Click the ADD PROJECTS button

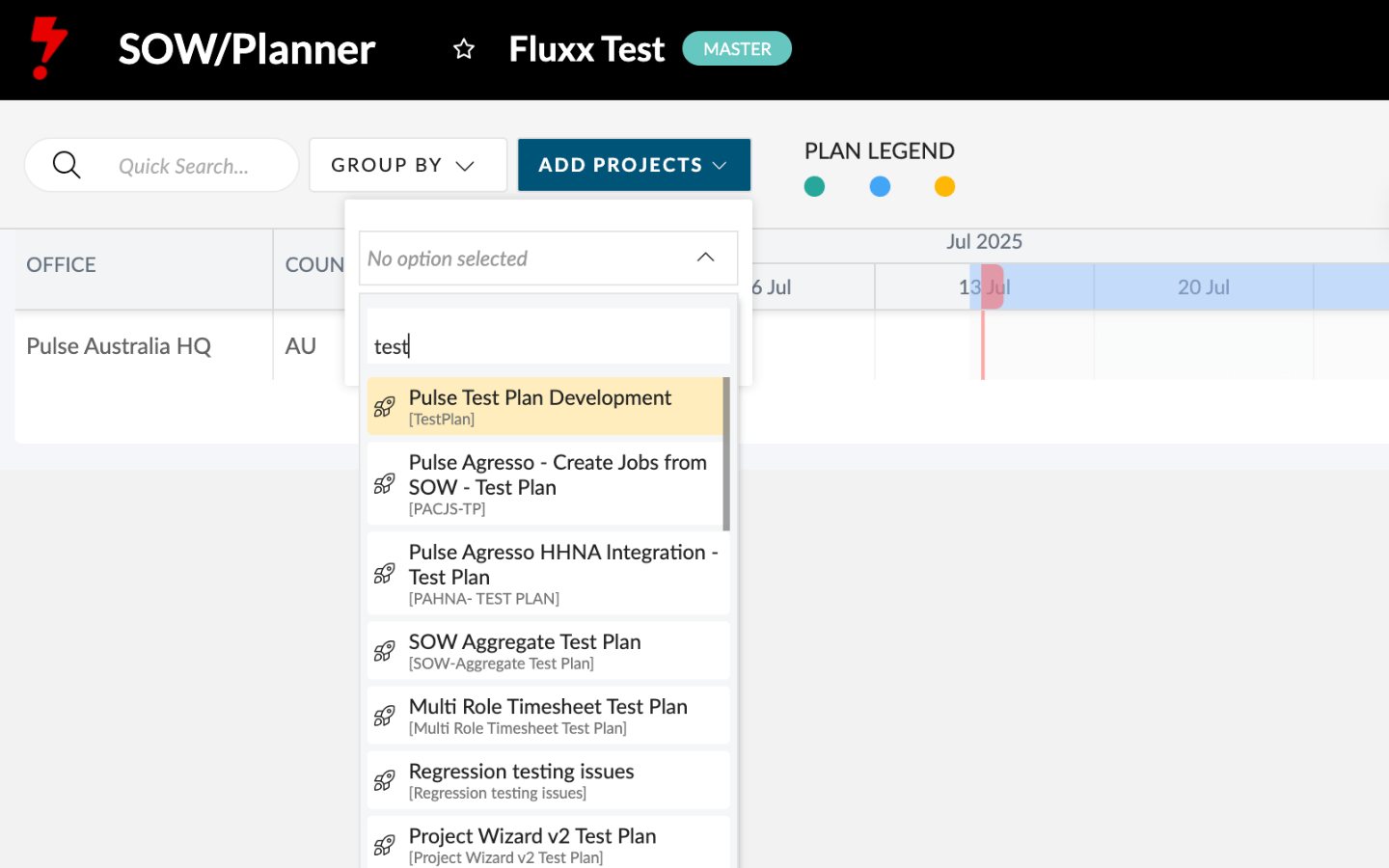(635, 165)
